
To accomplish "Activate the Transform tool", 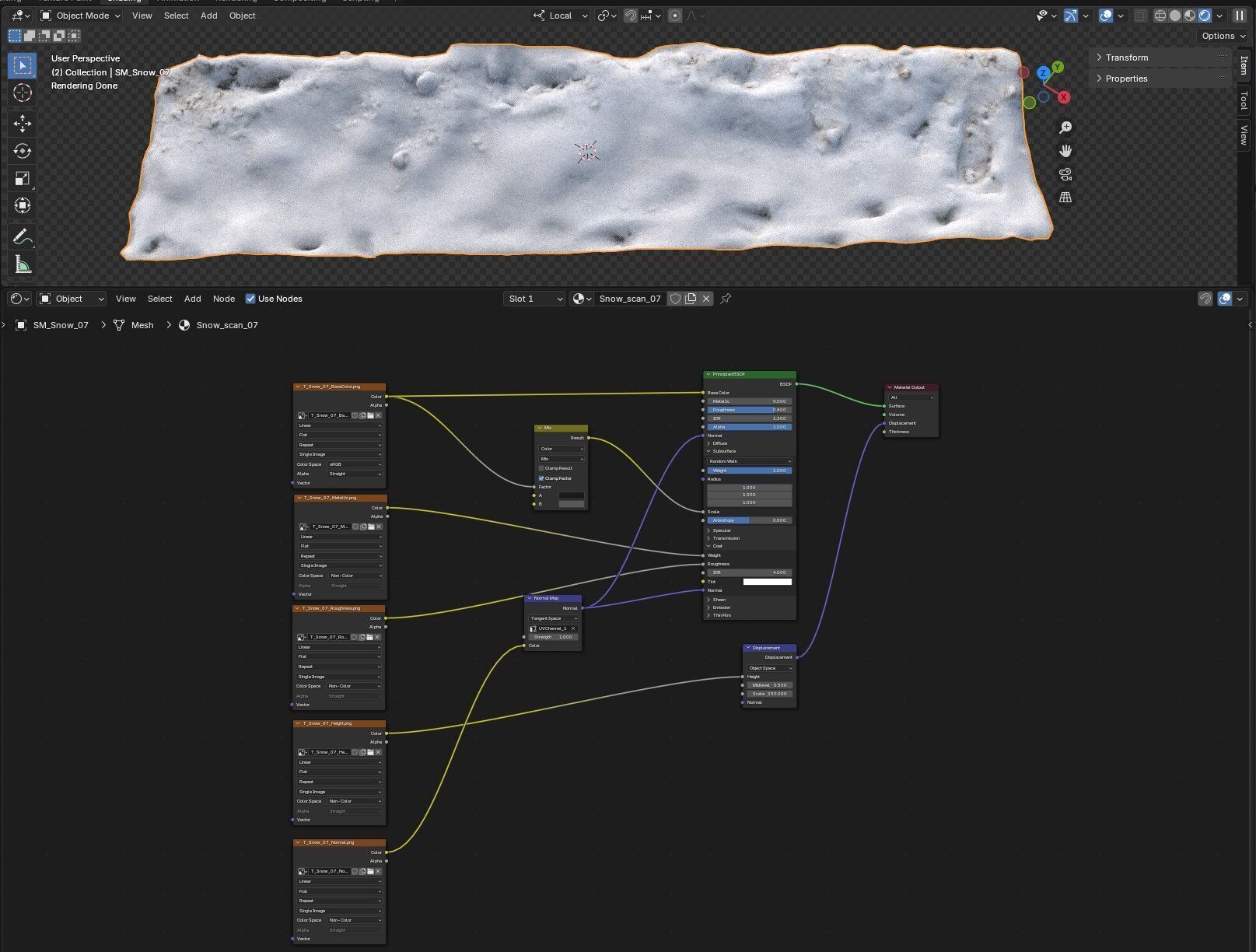I will 22,205.
